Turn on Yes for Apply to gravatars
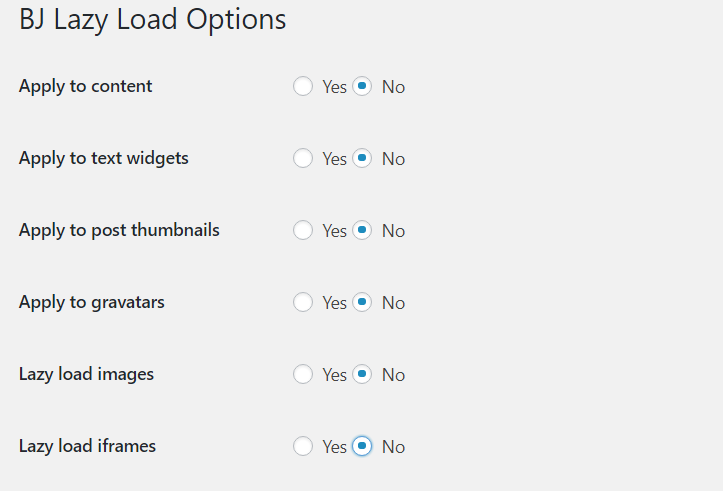Viewport: 723px width, 491px height. [302, 302]
